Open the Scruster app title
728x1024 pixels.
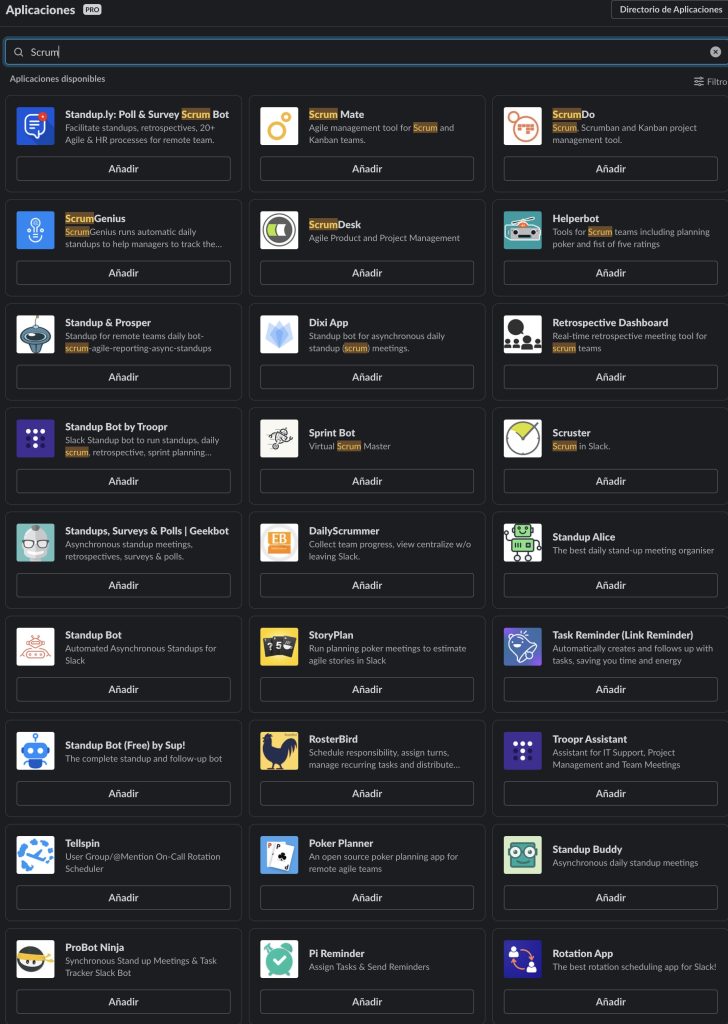pyautogui.click(x=571, y=433)
